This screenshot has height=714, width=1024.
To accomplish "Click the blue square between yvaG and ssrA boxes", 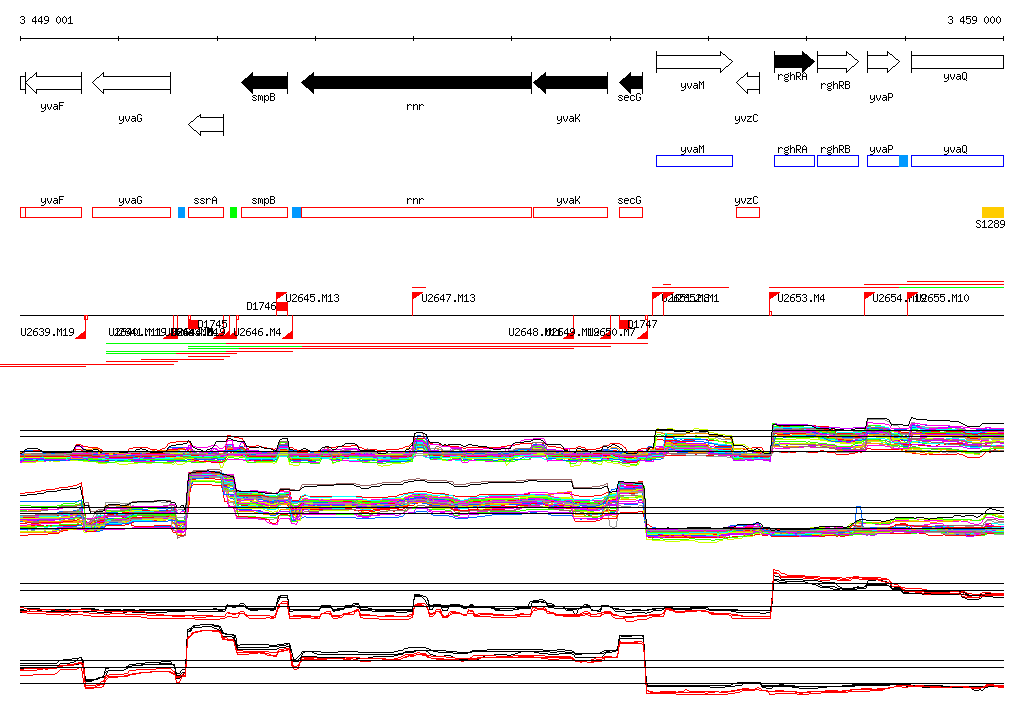I will point(182,212).
